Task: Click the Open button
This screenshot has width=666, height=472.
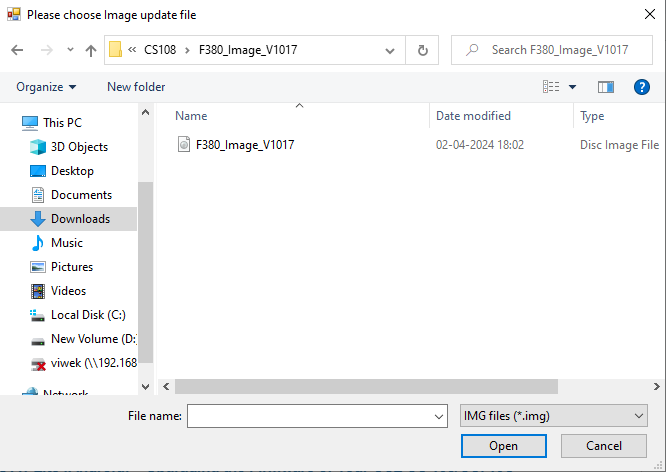Action: click(503, 446)
